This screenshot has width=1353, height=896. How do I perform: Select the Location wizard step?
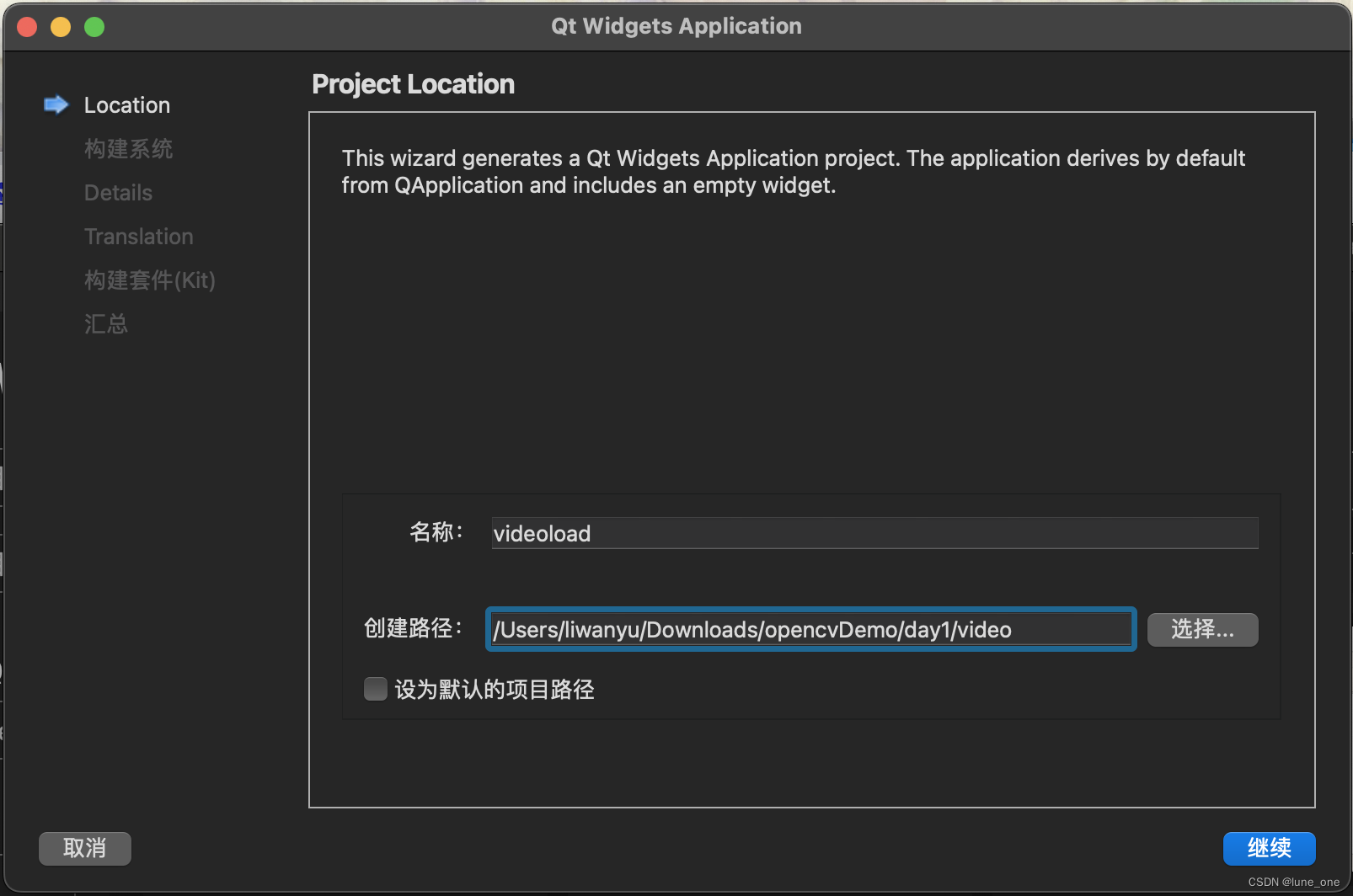126,104
